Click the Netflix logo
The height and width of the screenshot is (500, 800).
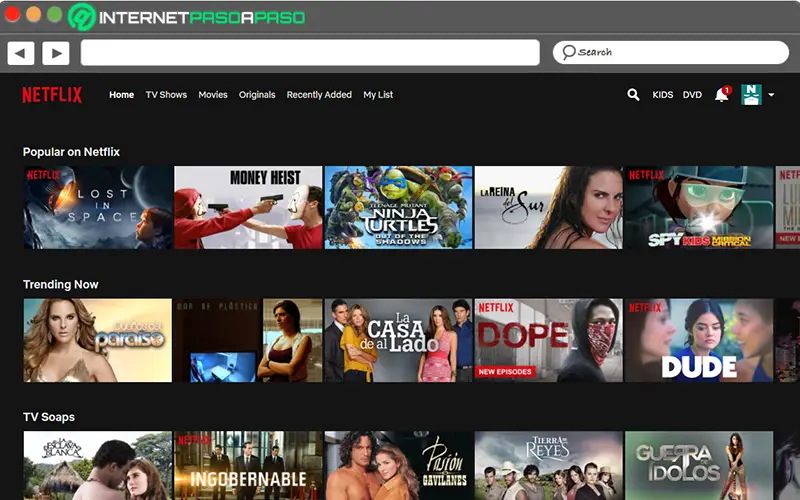coord(52,95)
